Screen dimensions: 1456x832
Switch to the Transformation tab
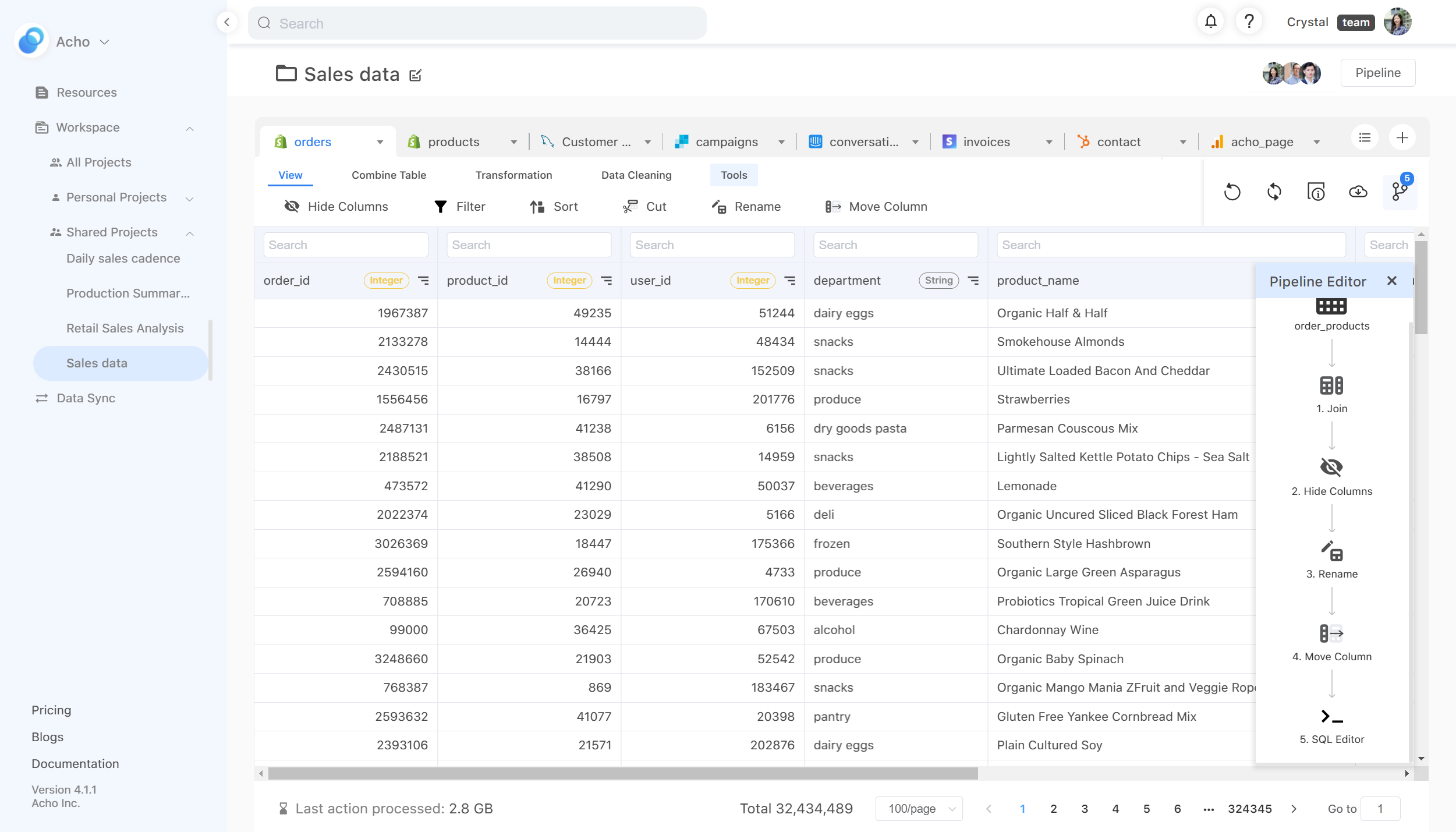513,175
